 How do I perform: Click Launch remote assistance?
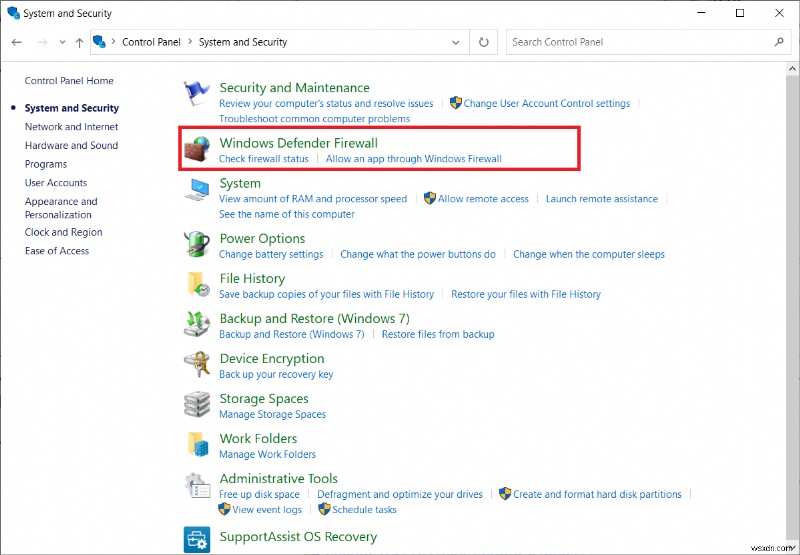pyautogui.click(x=602, y=199)
